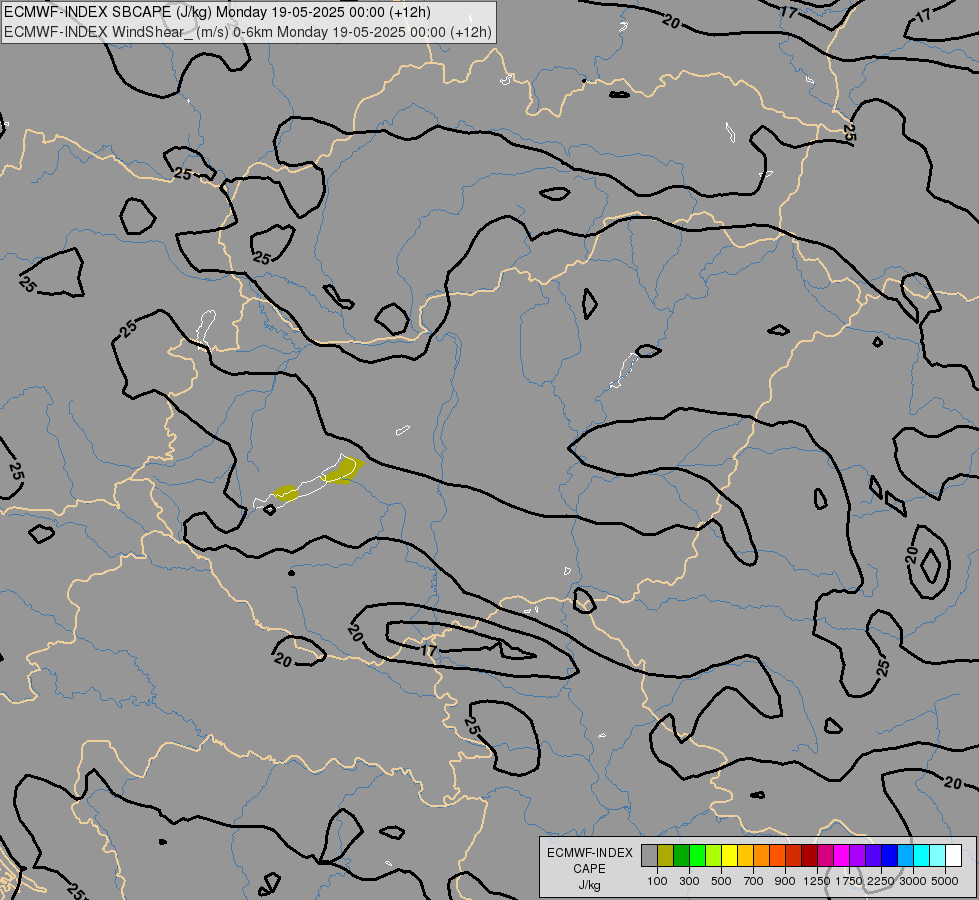Click the orange swatch right of 700 tick
Image resolution: width=979 pixels, height=900 pixels.
pos(762,856)
